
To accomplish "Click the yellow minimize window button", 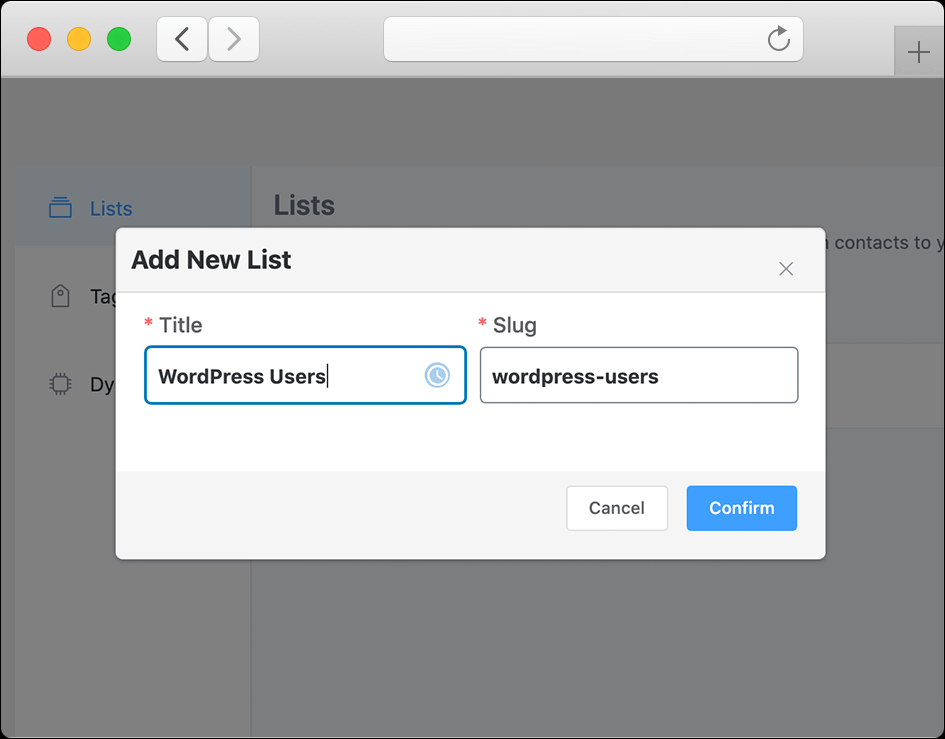I will (79, 39).
